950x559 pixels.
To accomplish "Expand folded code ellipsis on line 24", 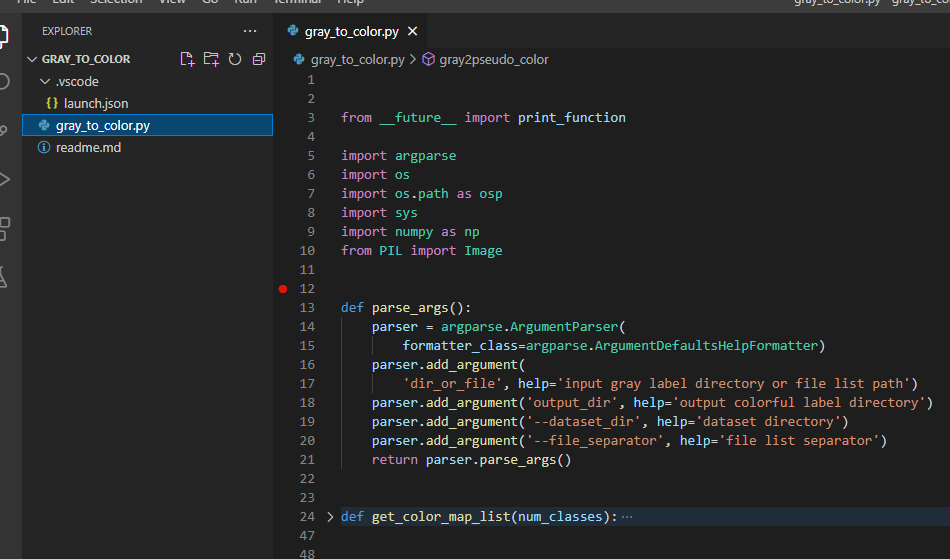I will (627, 517).
